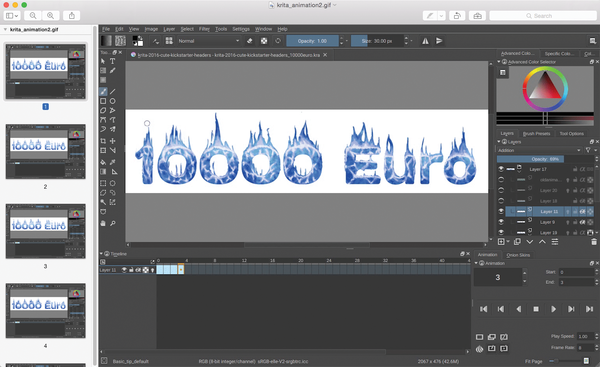The height and width of the screenshot is (367, 600).
Task: Toggle the lock on Layer 17
Action: [x=575, y=169]
